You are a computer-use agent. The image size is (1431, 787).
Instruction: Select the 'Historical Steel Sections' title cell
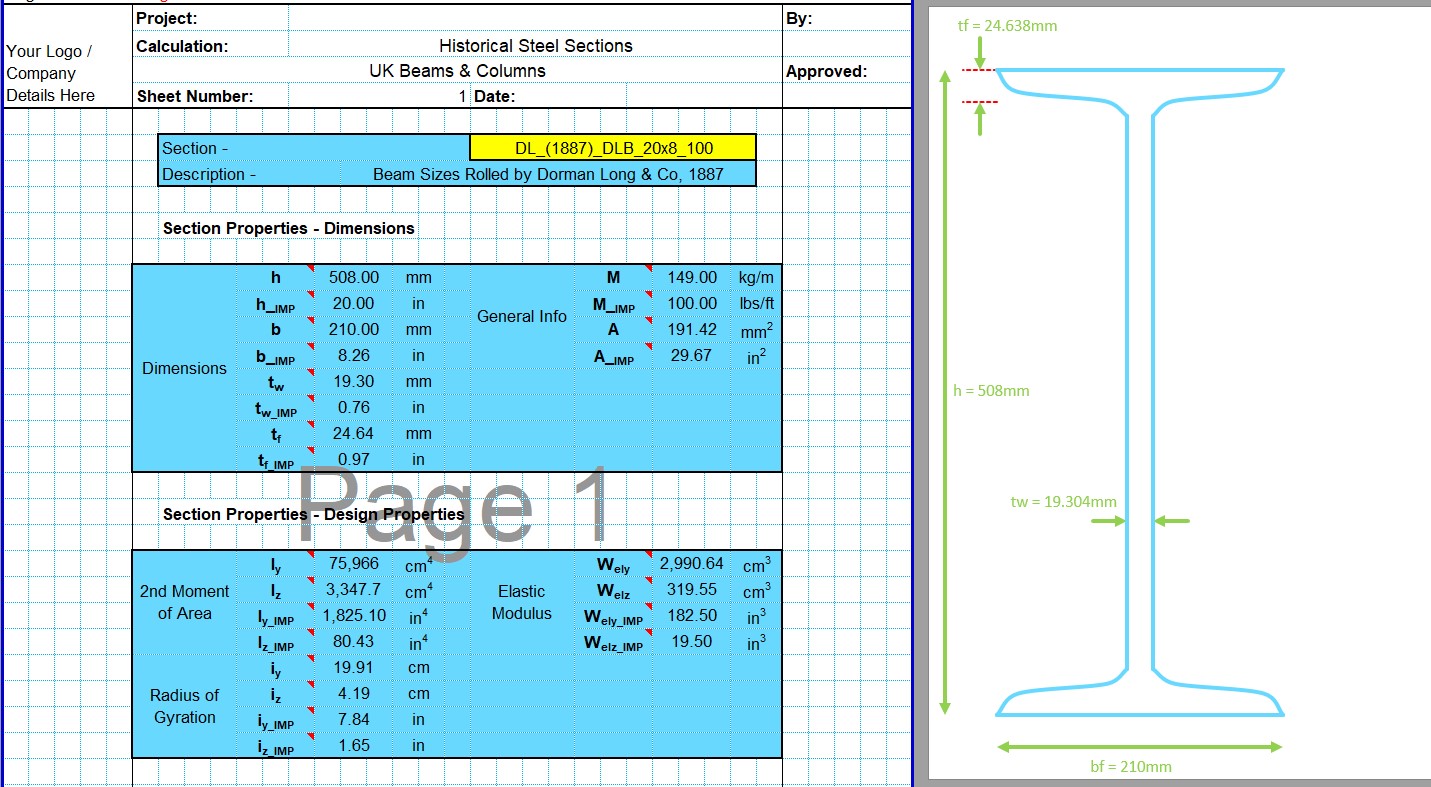tap(535, 46)
